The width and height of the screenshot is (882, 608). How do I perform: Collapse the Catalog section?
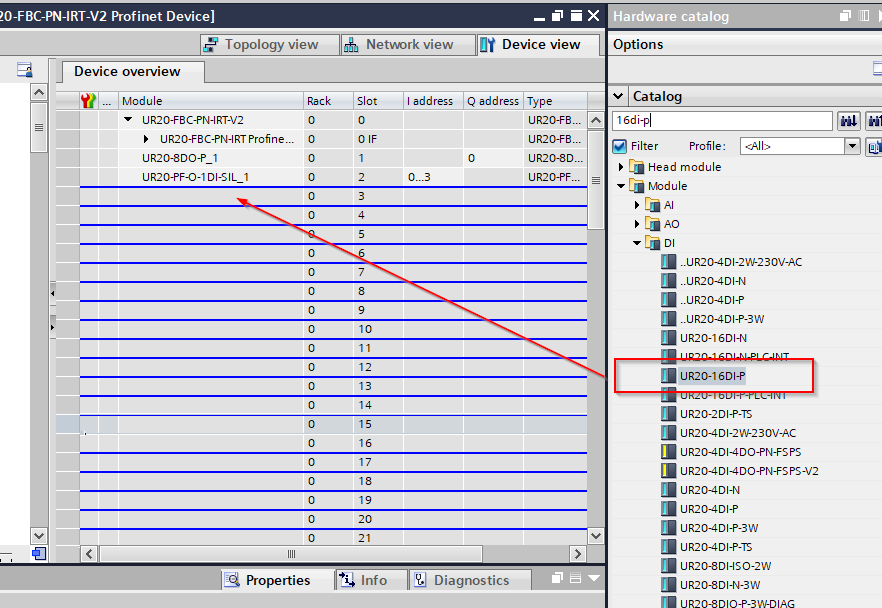(618, 96)
